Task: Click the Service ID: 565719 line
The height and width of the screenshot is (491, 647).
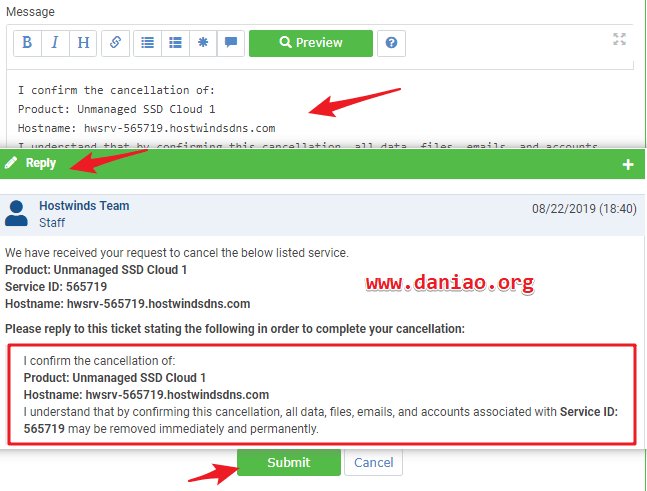Action: pyautogui.click(x=56, y=287)
